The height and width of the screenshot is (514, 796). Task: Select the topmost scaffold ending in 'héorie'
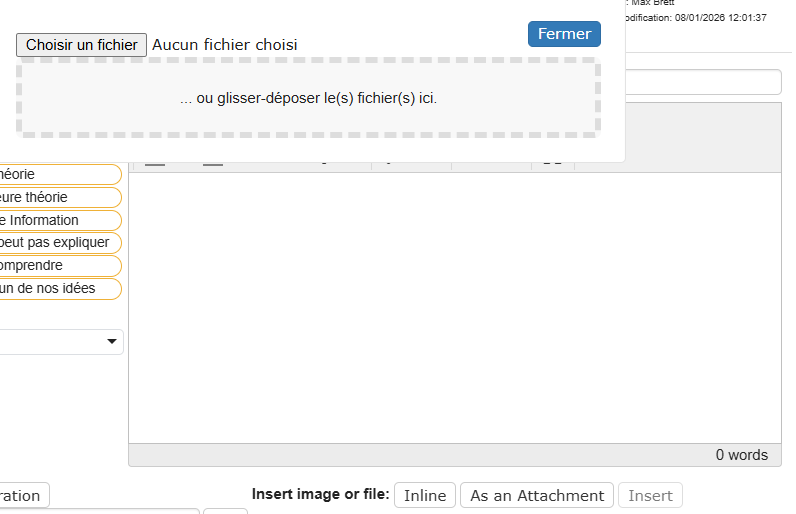point(58,174)
